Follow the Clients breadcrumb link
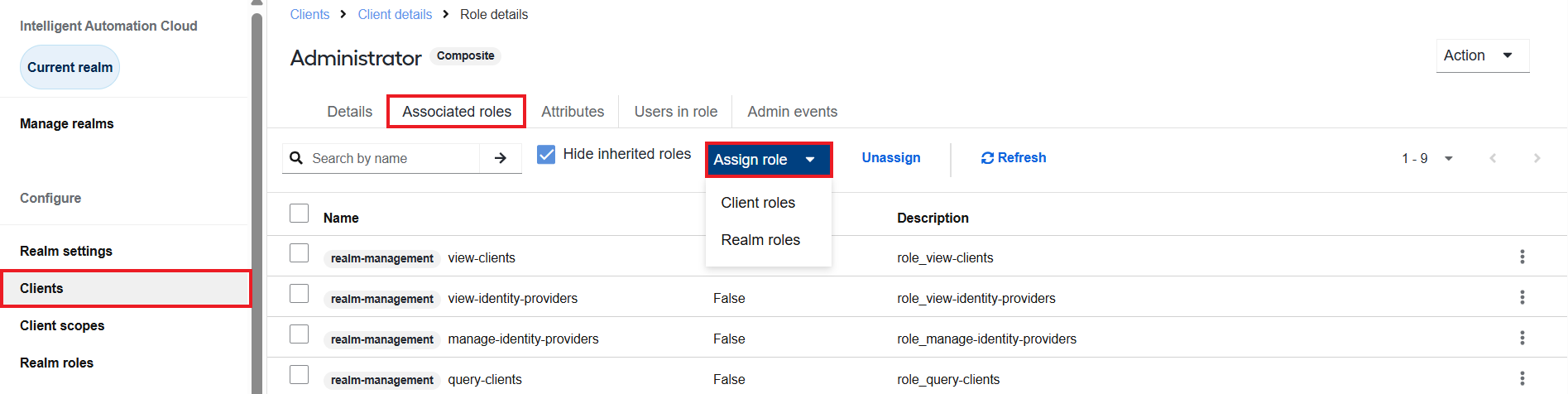Viewport: 1568px width, 394px height. point(309,14)
